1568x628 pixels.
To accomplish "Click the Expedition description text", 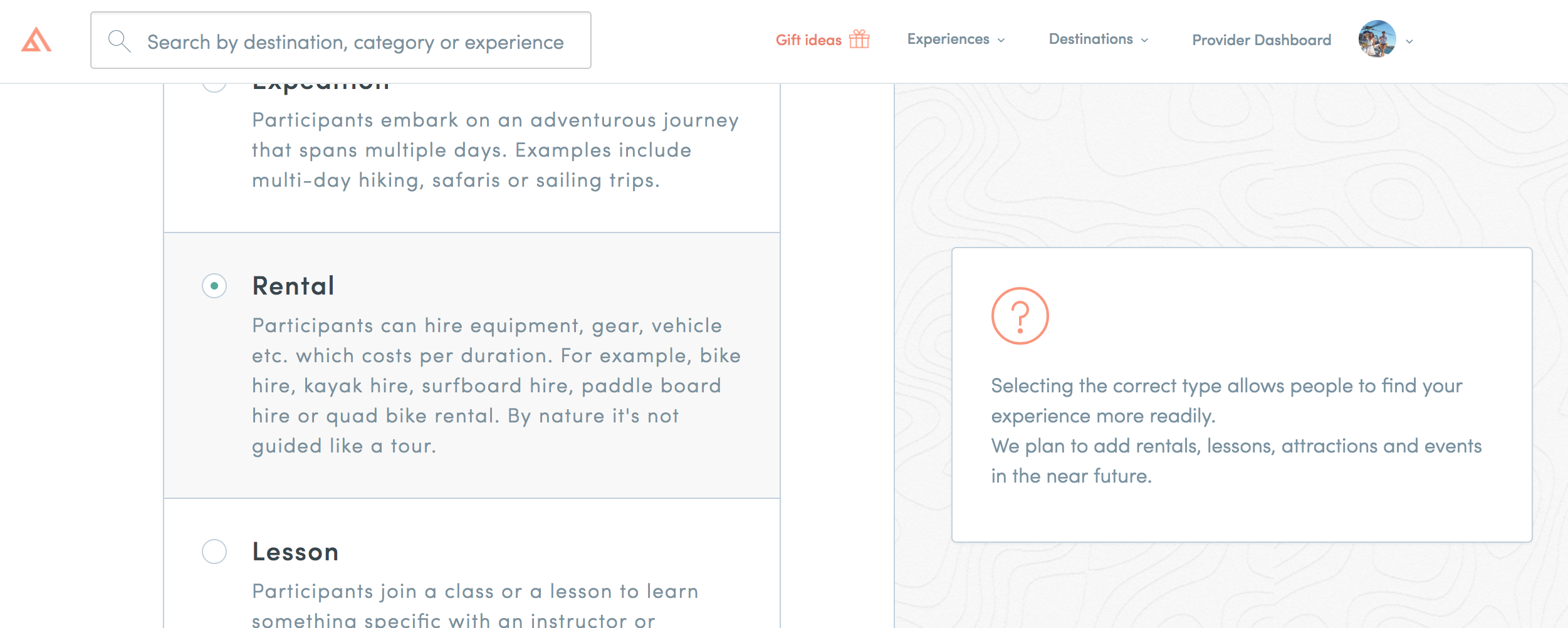I will (495, 150).
